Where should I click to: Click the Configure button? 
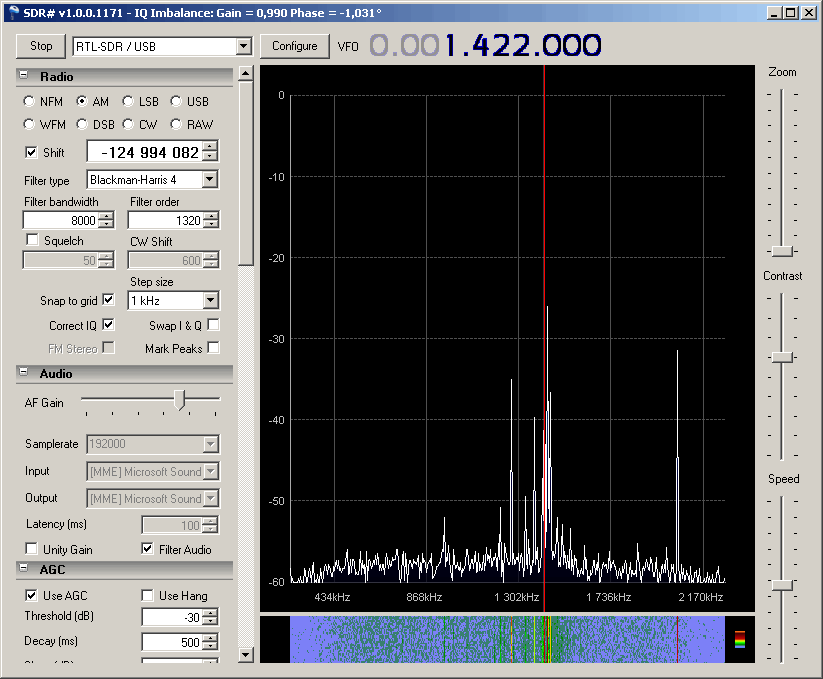(294, 46)
